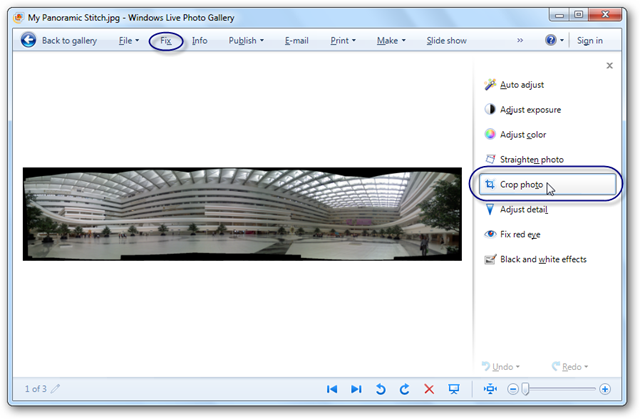Click the Photo Gallery title bar icon

(18, 18)
